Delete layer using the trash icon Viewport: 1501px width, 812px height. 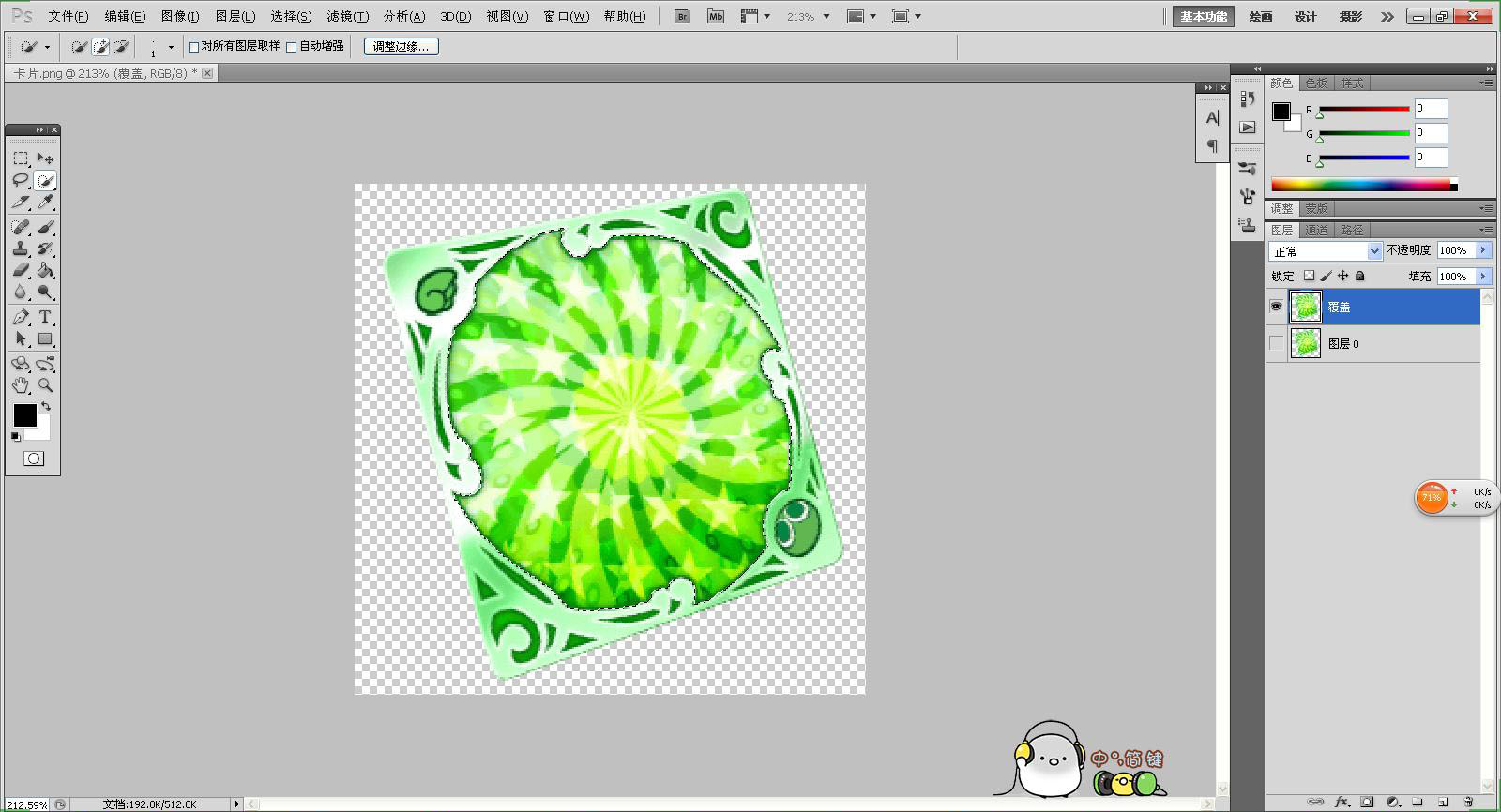[x=1468, y=803]
